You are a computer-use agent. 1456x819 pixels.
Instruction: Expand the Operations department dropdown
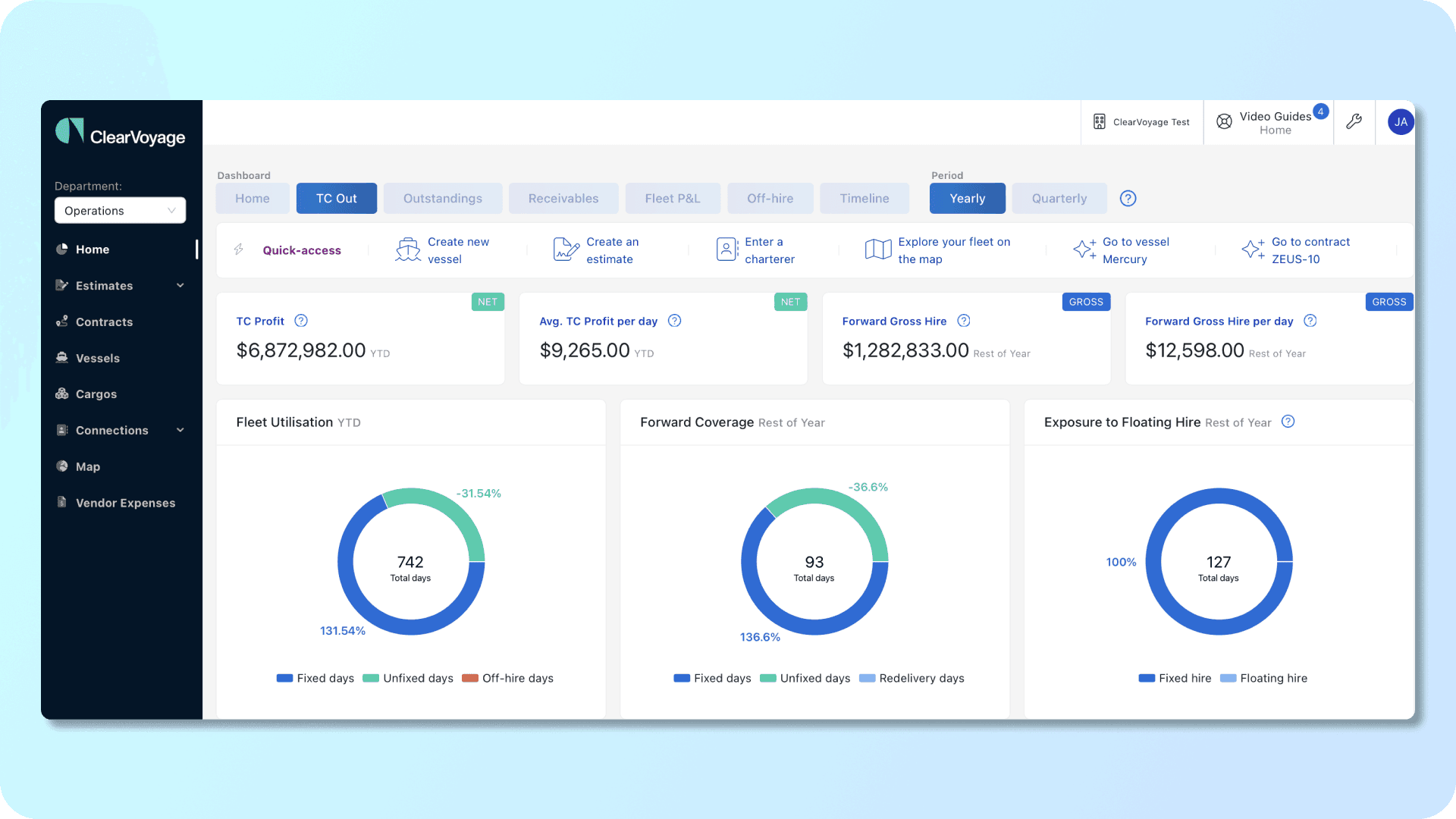(x=120, y=210)
